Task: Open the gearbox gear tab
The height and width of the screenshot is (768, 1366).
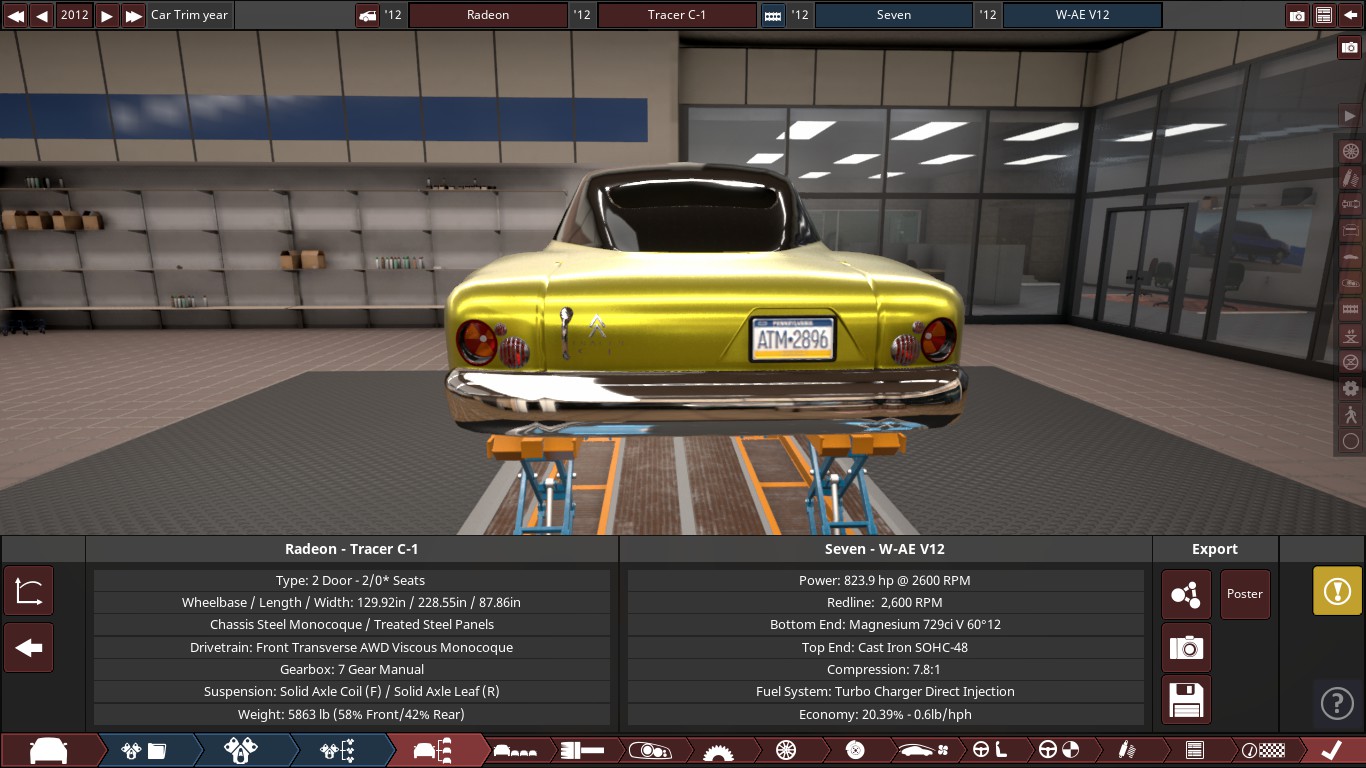Action: [718, 750]
